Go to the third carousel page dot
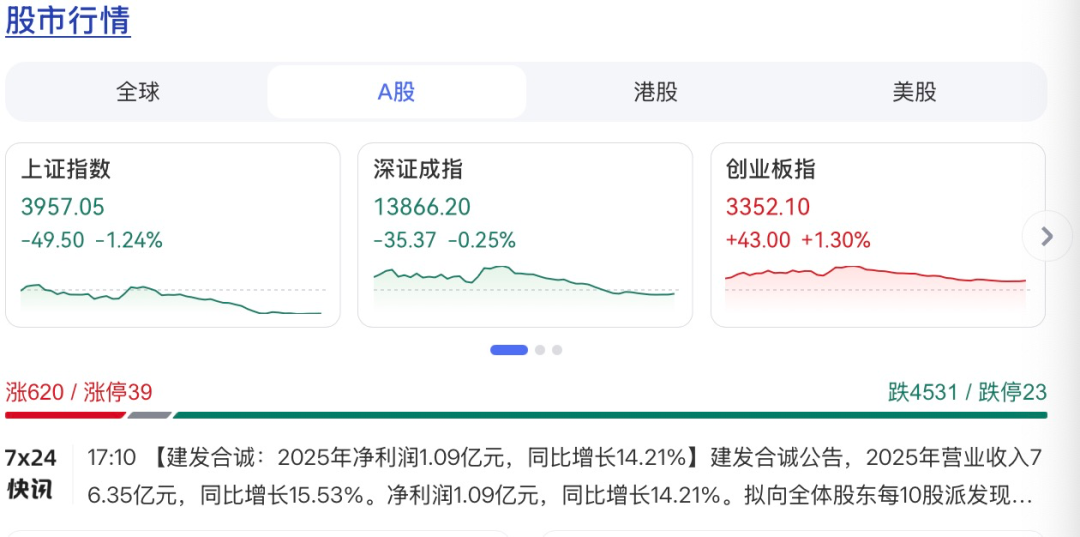Viewport: 1080px width, 537px height. click(x=557, y=350)
